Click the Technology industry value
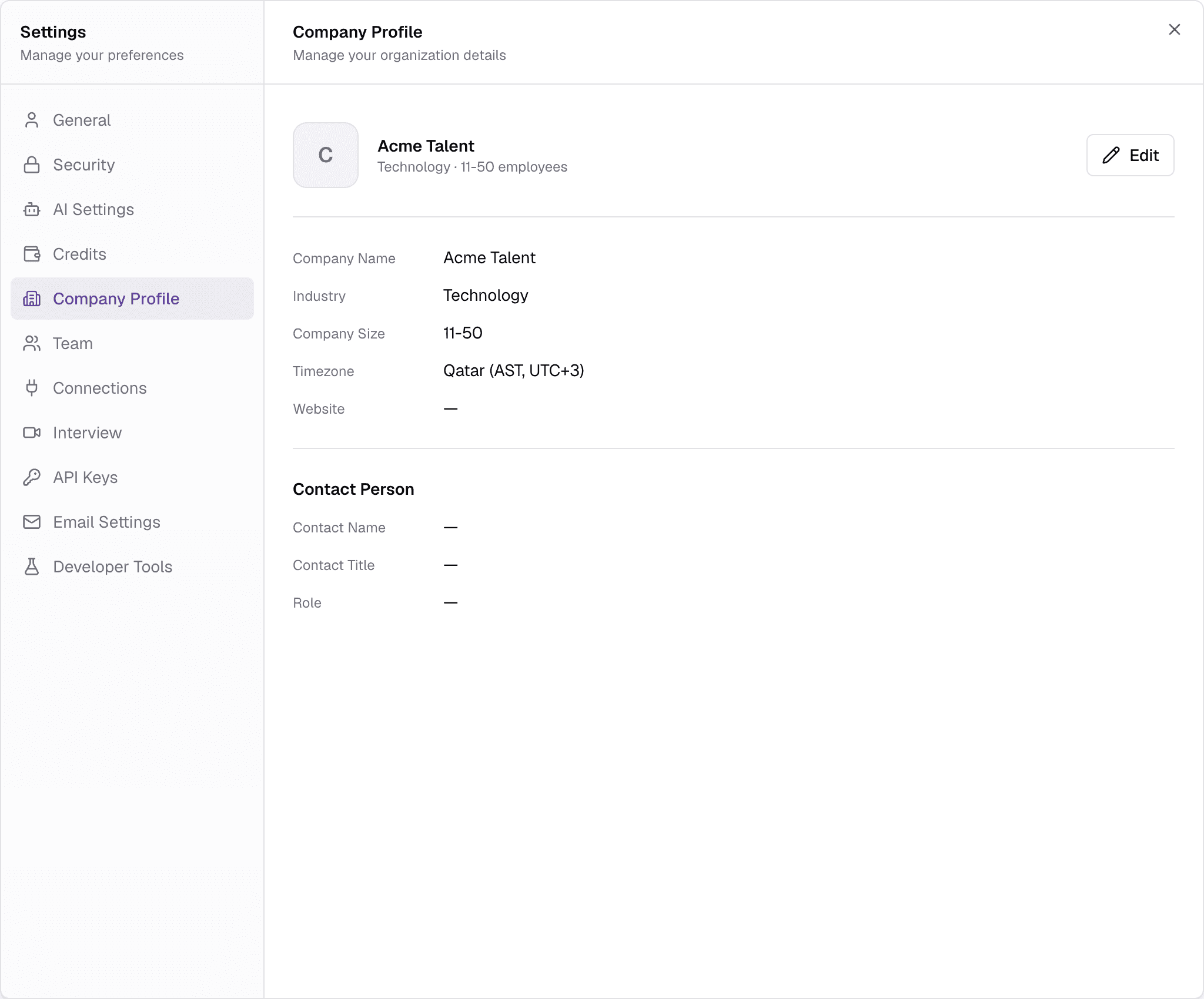 (486, 295)
